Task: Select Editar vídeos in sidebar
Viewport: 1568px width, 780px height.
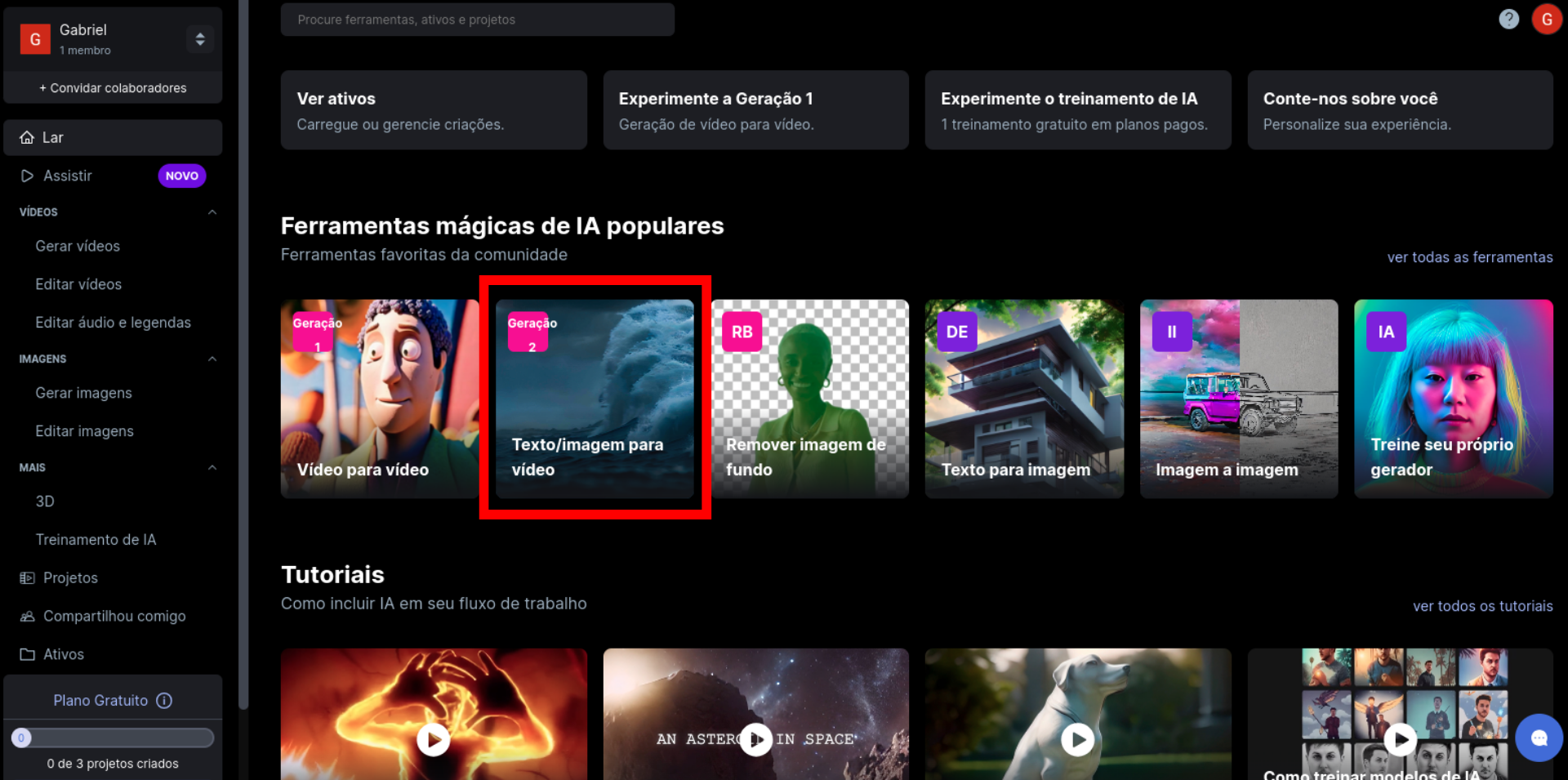Action: pos(78,284)
